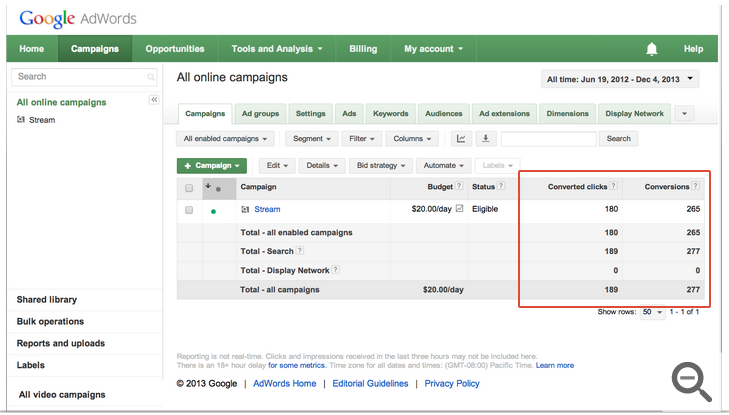Open the Stream campaign link
The image size is (729, 415).
tap(267, 209)
